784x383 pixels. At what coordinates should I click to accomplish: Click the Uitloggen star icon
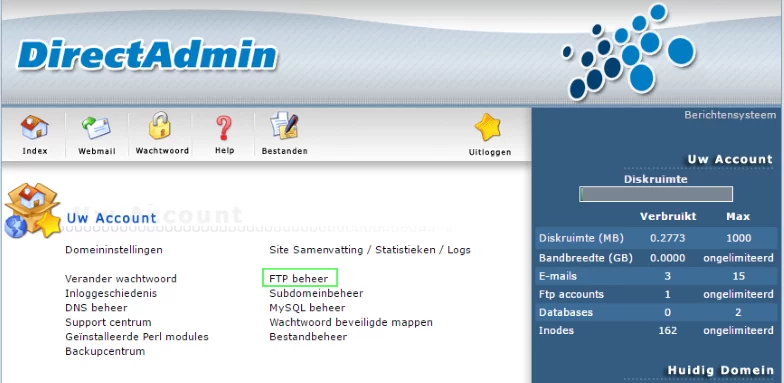pos(488,128)
